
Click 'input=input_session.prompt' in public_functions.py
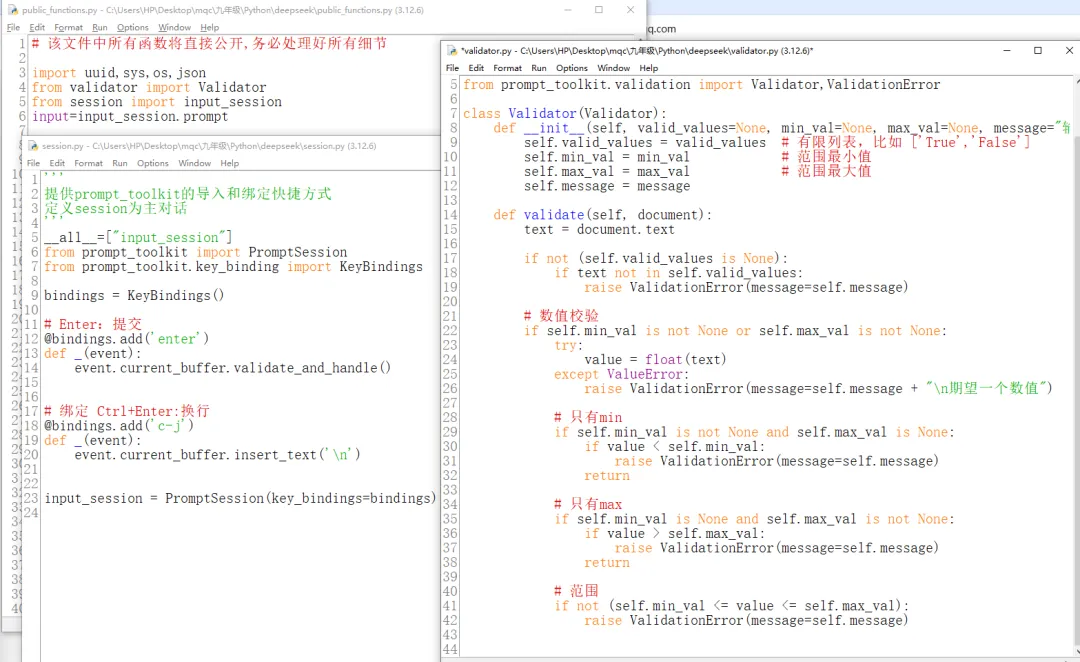pyautogui.click(x=130, y=116)
